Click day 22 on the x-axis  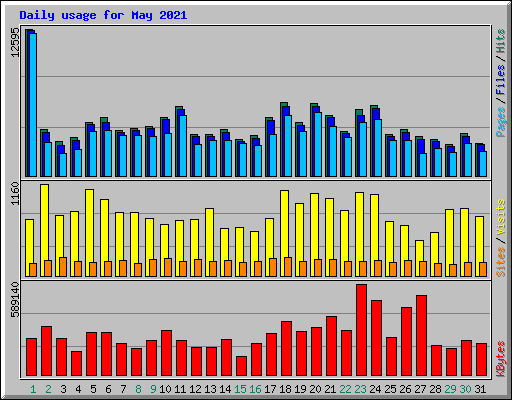pyautogui.click(x=345, y=389)
